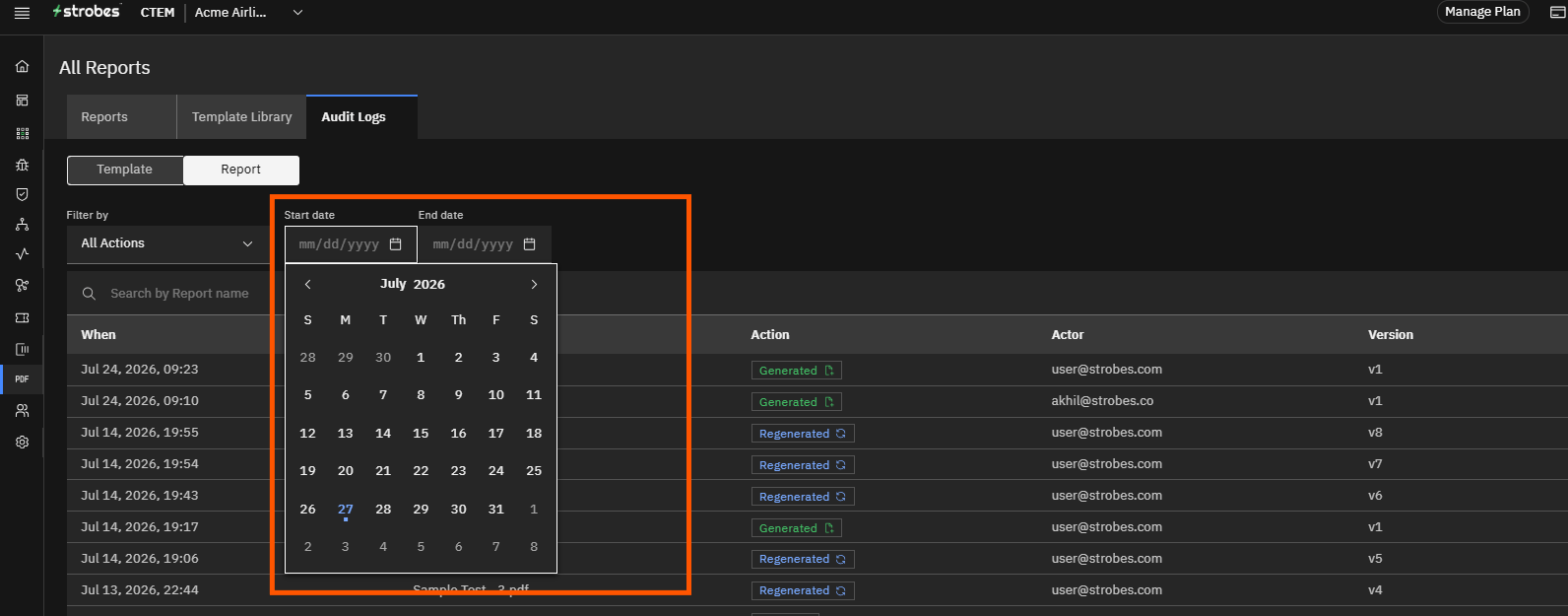The width and height of the screenshot is (1568, 616).
Task: Click the Generated badge for Jul 14 19:17
Action: click(x=796, y=528)
